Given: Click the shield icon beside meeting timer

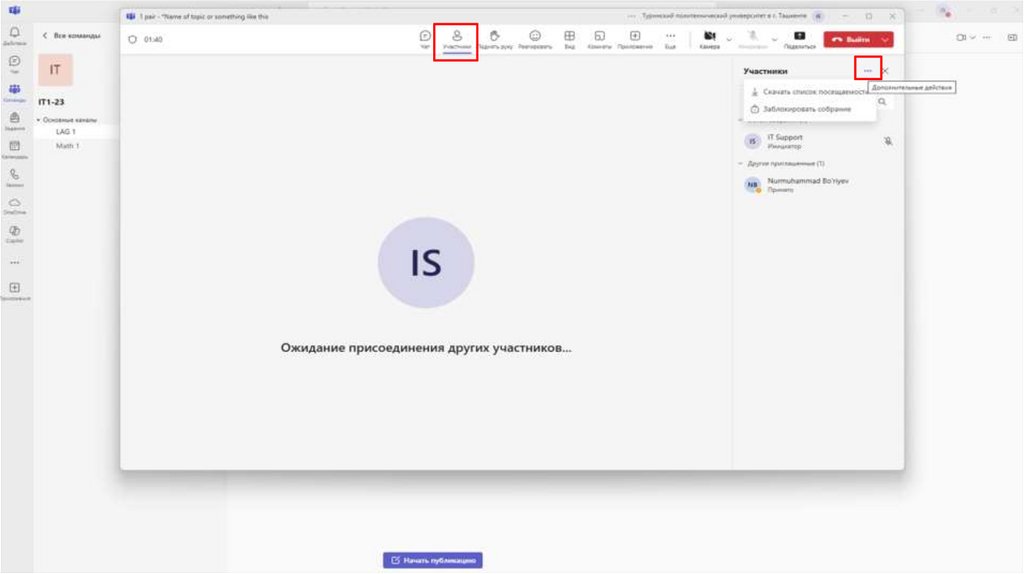Looking at the screenshot, I should pos(133,39).
